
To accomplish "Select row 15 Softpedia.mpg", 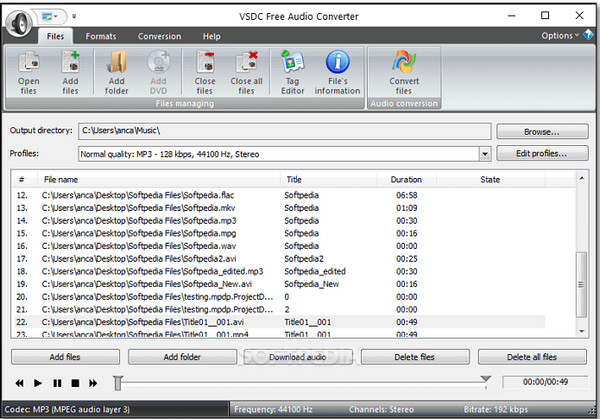I will (279, 233).
